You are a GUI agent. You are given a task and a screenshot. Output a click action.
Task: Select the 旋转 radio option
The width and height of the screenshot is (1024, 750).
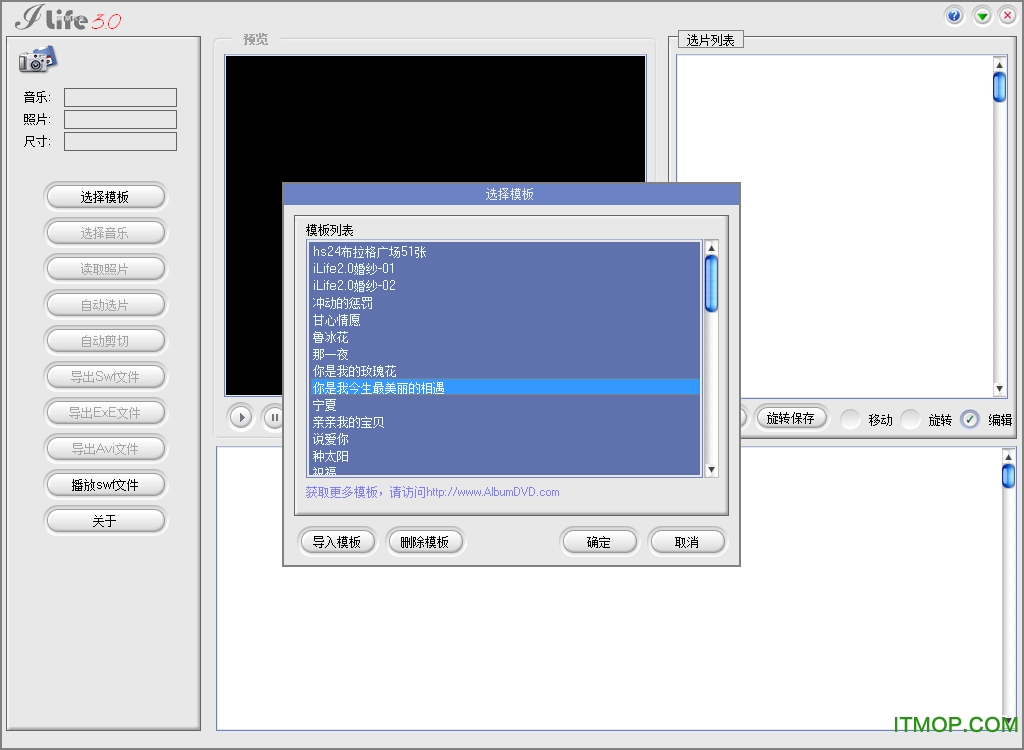click(x=910, y=419)
